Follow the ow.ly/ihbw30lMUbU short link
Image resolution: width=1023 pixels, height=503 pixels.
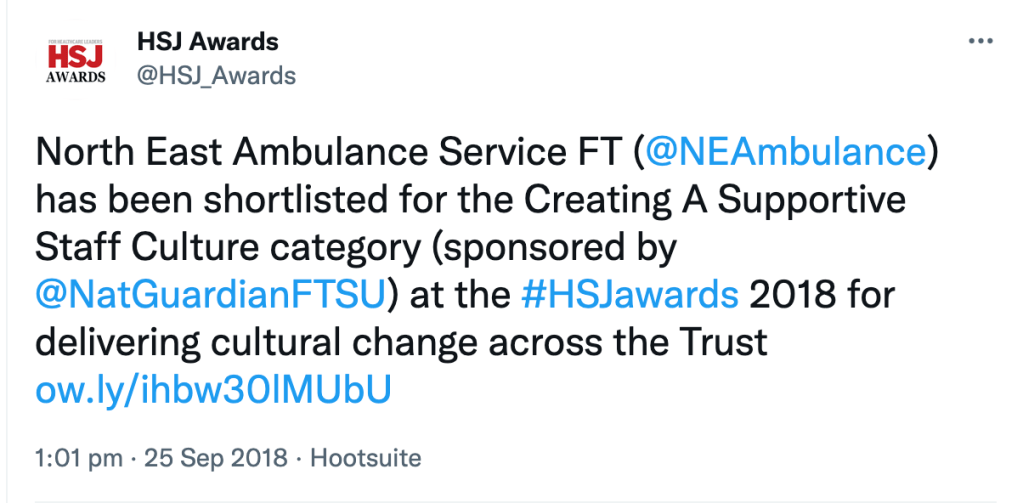212,390
